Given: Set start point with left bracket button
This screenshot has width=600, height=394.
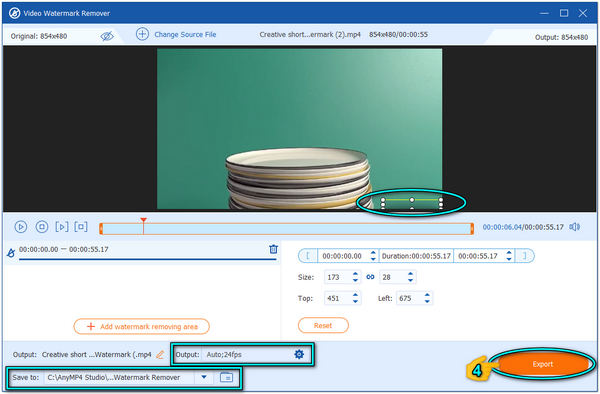Looking at the screenshot, I should click(308, 256).
